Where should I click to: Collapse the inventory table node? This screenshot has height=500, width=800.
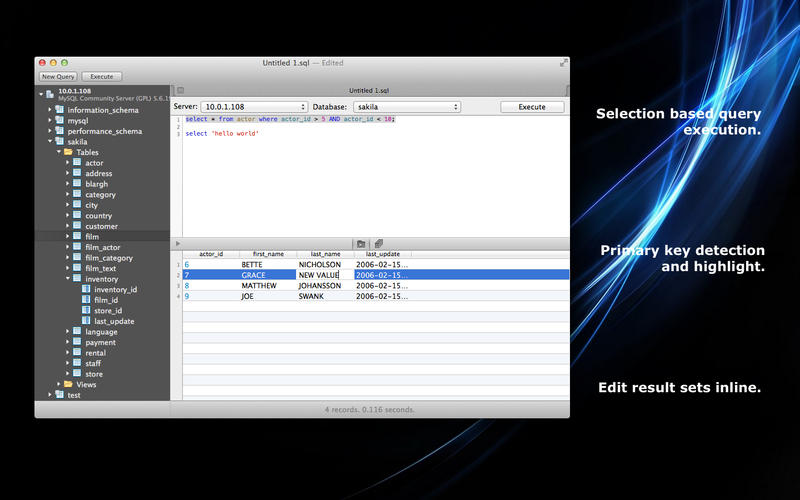(x=67, y=279)
